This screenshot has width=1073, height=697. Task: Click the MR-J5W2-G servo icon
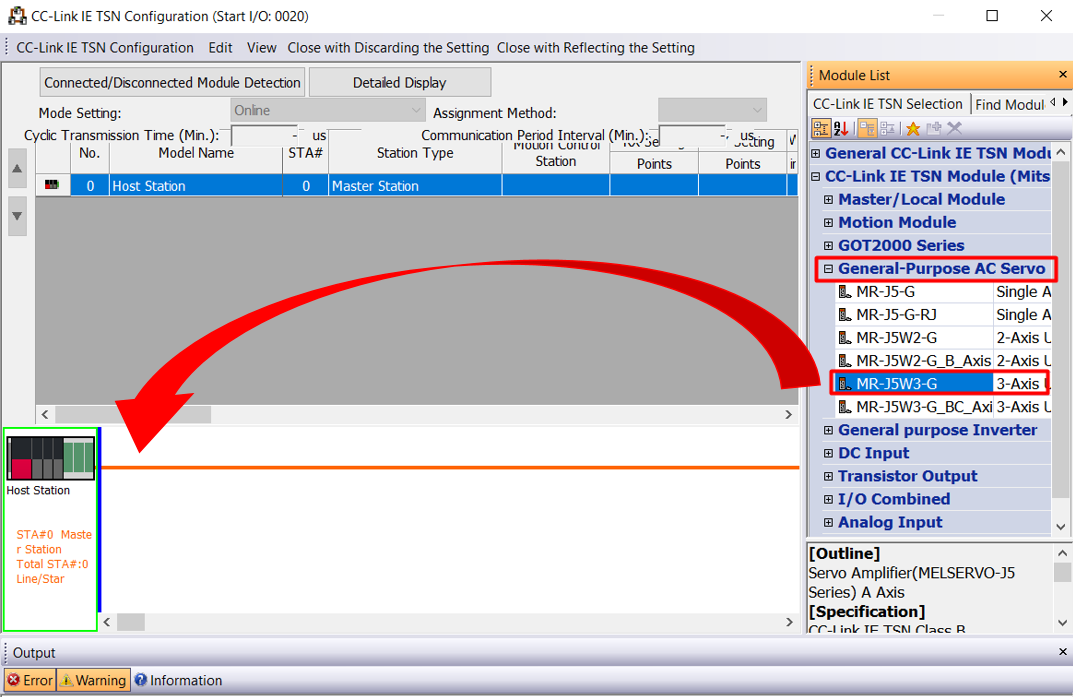[x=845, y=338]
